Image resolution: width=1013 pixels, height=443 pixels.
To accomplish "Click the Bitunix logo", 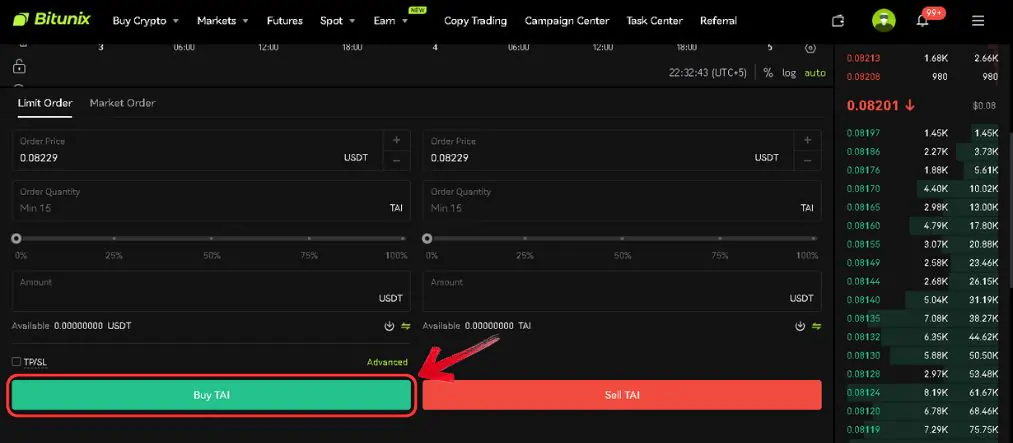I will pyautogui.click(x=52, y=20).
